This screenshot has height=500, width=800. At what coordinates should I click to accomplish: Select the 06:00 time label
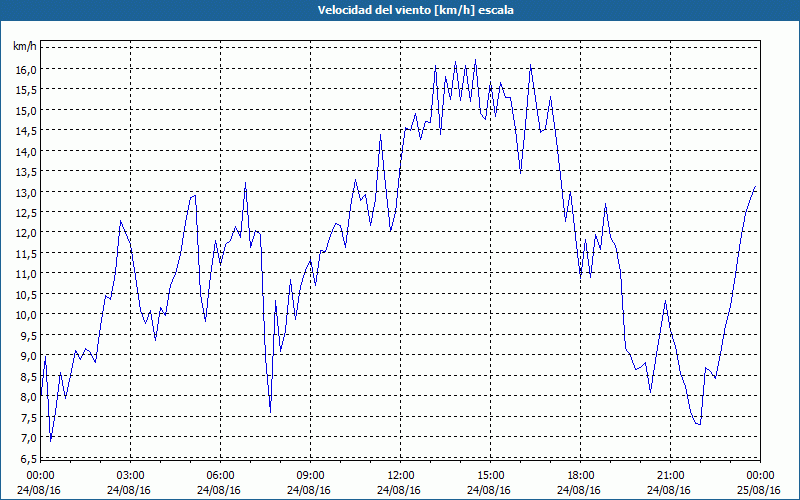click(x=220, y=476)
